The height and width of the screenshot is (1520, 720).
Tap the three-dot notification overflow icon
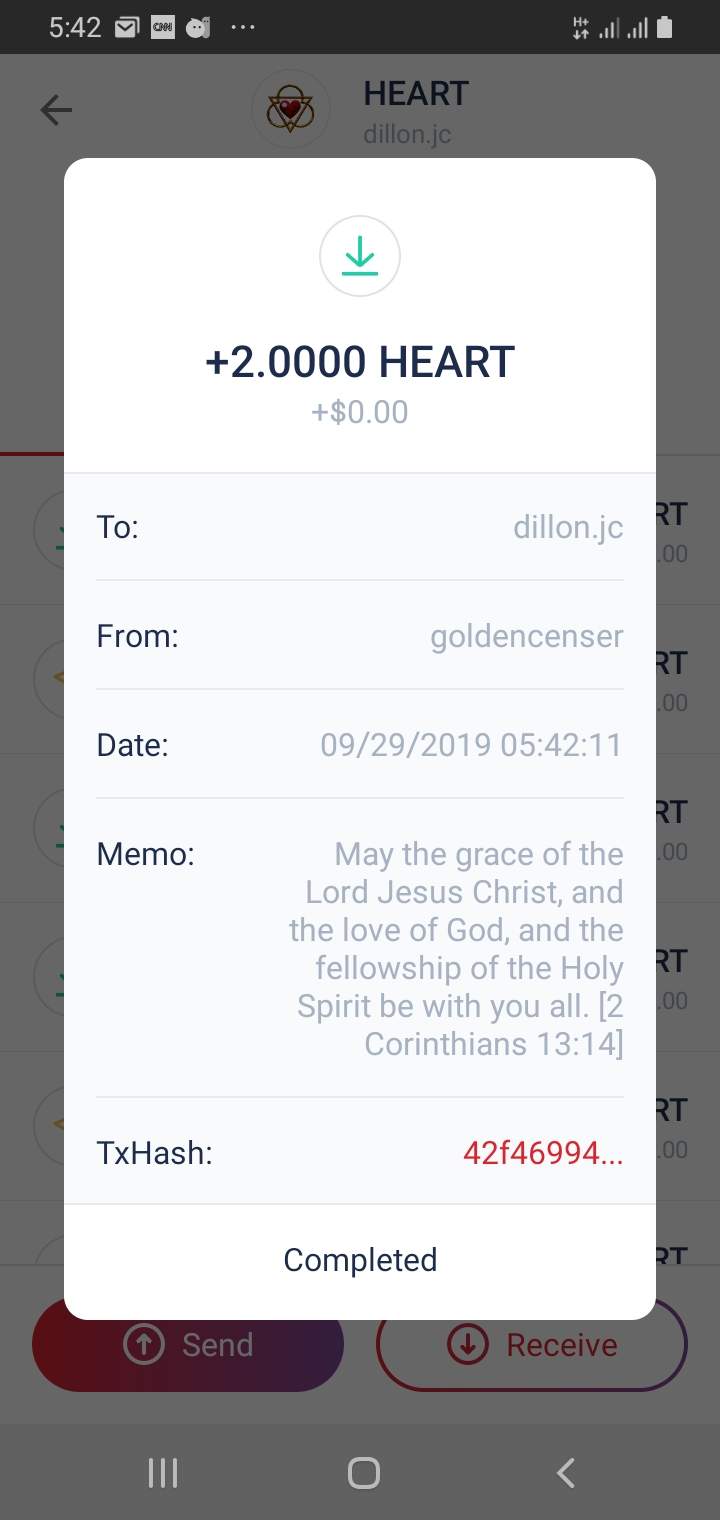click(x=242, y=28)
